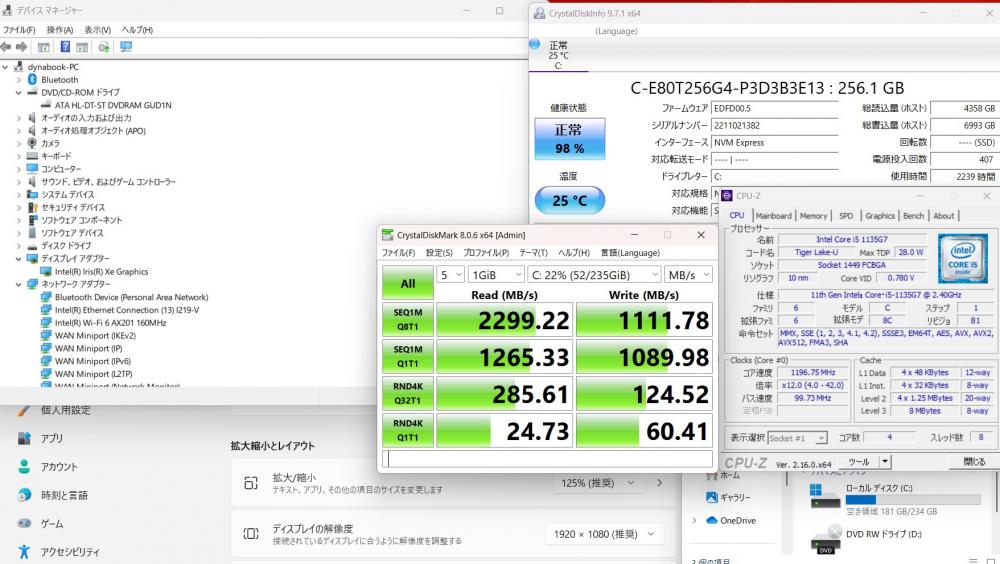This screenshot has width=1000, height=564.
Task: Select the カメラ device category
Action: coord(50,143)
